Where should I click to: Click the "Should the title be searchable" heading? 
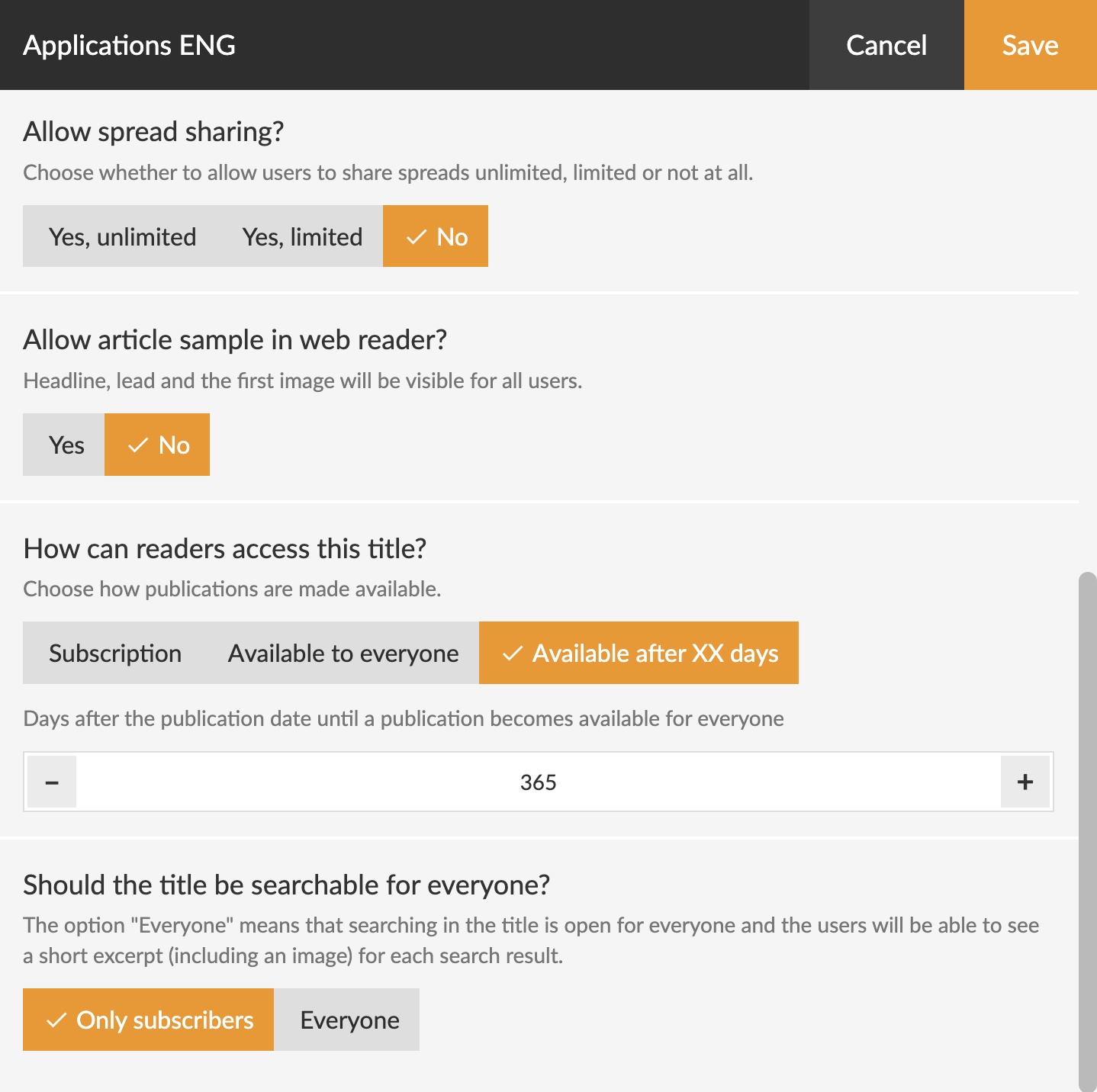(286, 885)
